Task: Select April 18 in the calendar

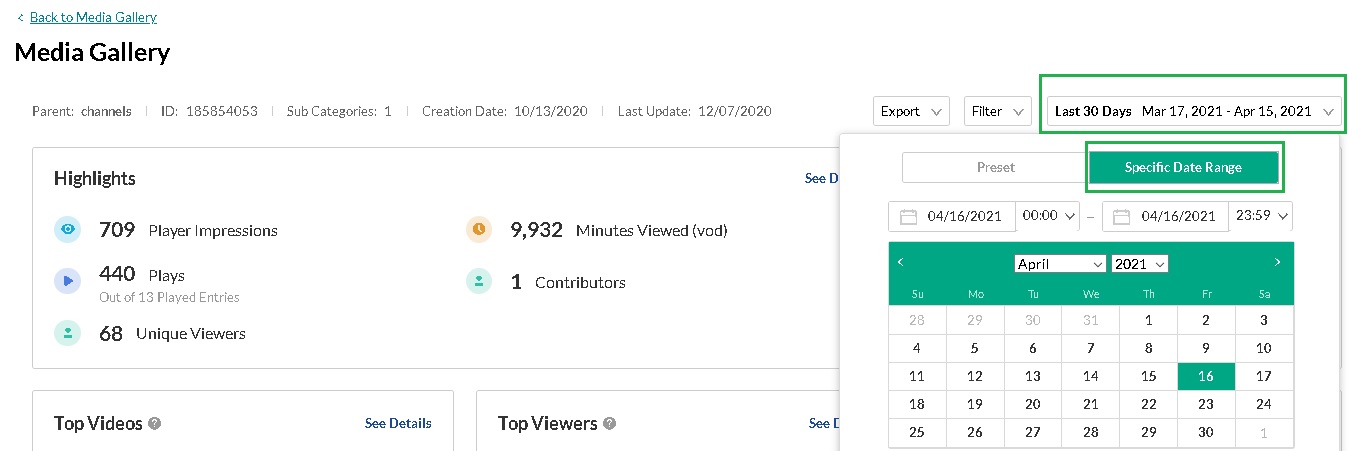Action: tap(917, 404)
